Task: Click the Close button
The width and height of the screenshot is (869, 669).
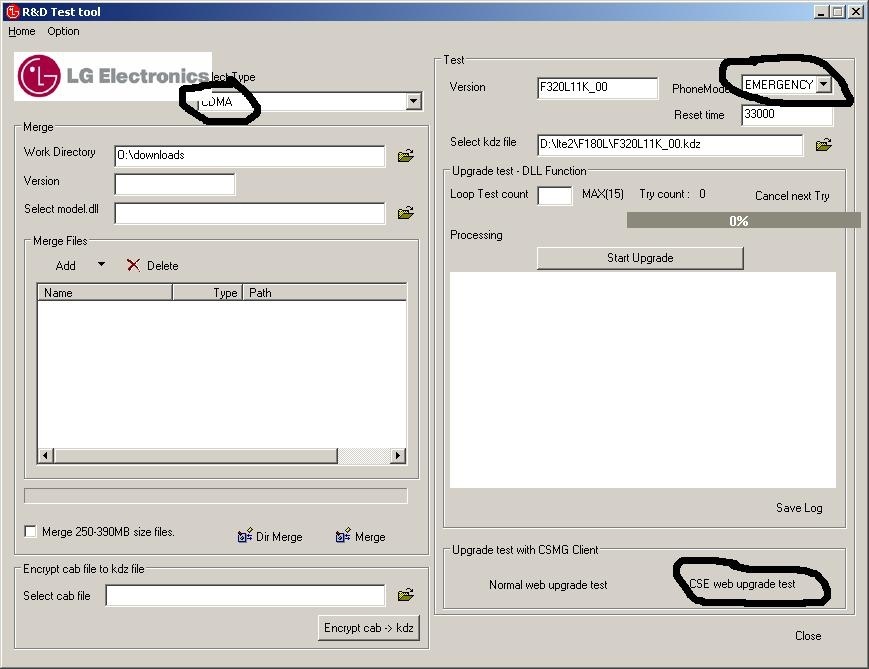Action: pyautogui.click(x=808, y=636)
